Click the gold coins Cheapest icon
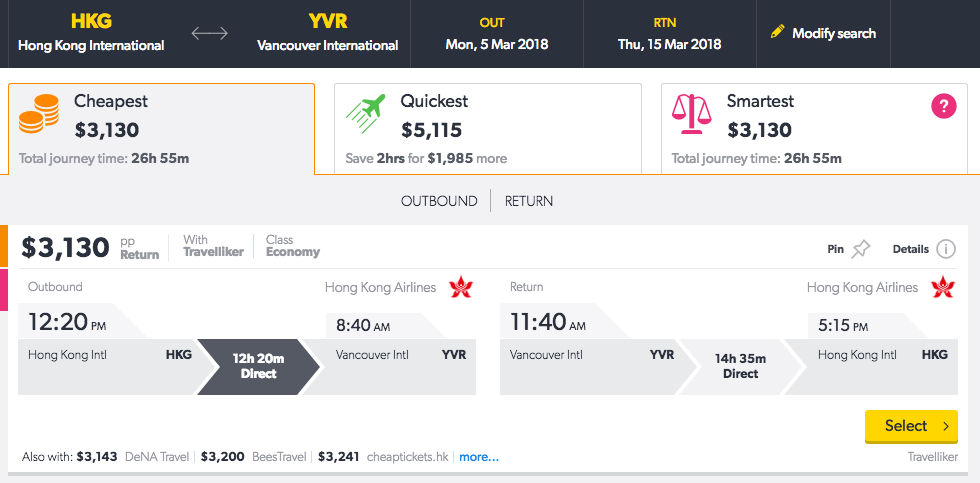Viewport: 980px width, 483px height. tap(39, 114)
